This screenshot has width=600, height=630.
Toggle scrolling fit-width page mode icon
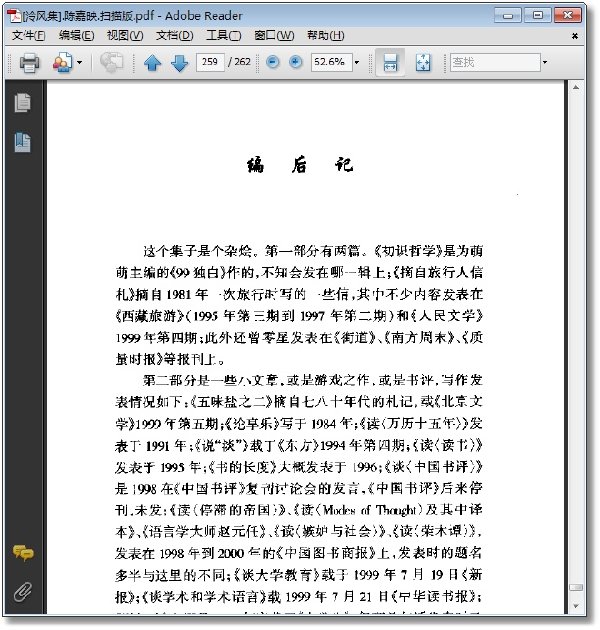(390, 63)
